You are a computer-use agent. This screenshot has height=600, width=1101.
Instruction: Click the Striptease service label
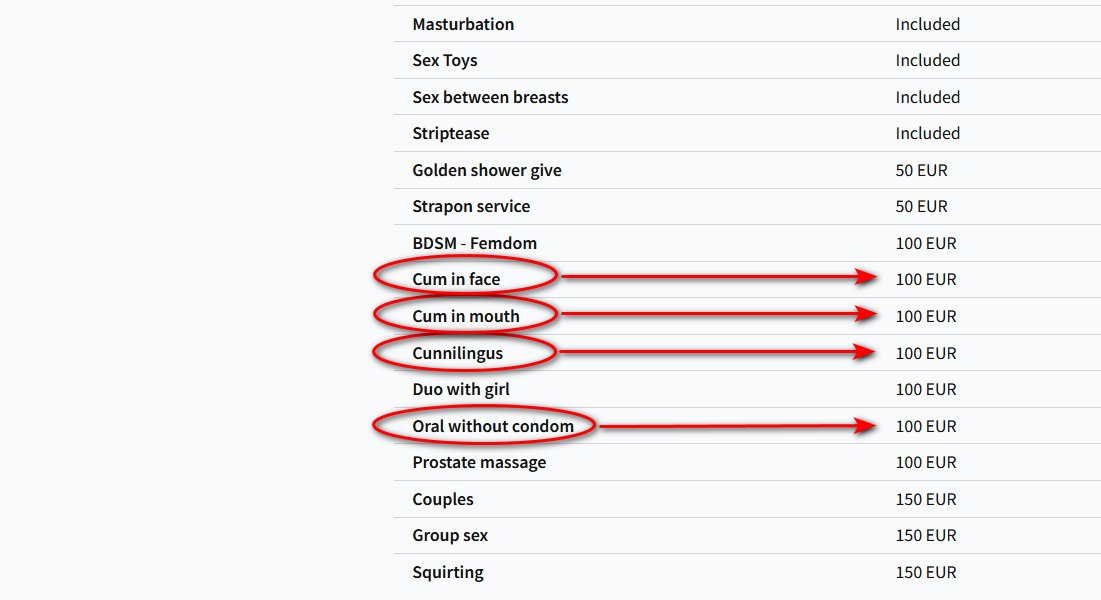[x=450, y=133]
